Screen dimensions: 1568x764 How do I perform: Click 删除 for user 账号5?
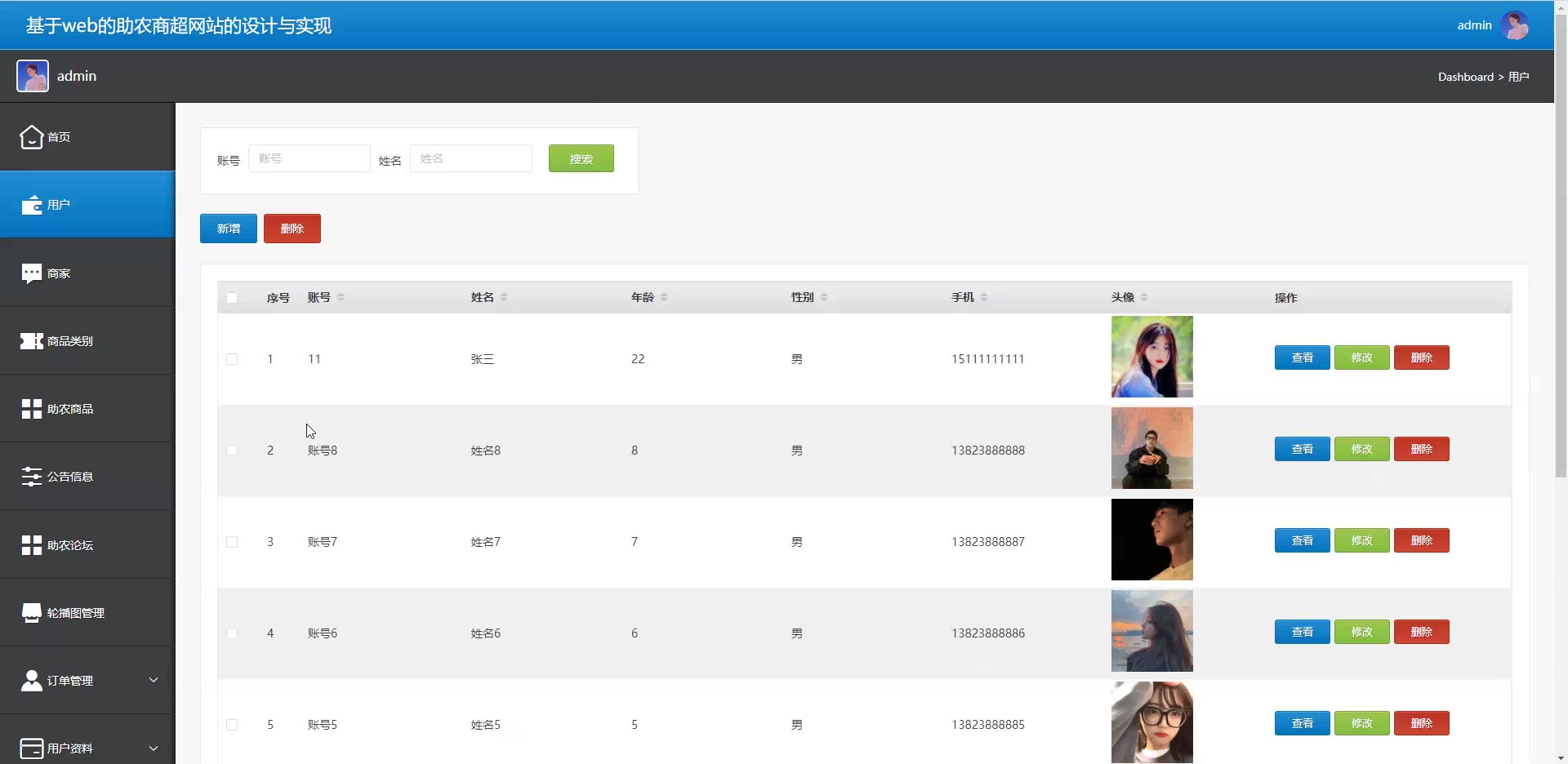pyautogui.click(x=1422, y=723)
